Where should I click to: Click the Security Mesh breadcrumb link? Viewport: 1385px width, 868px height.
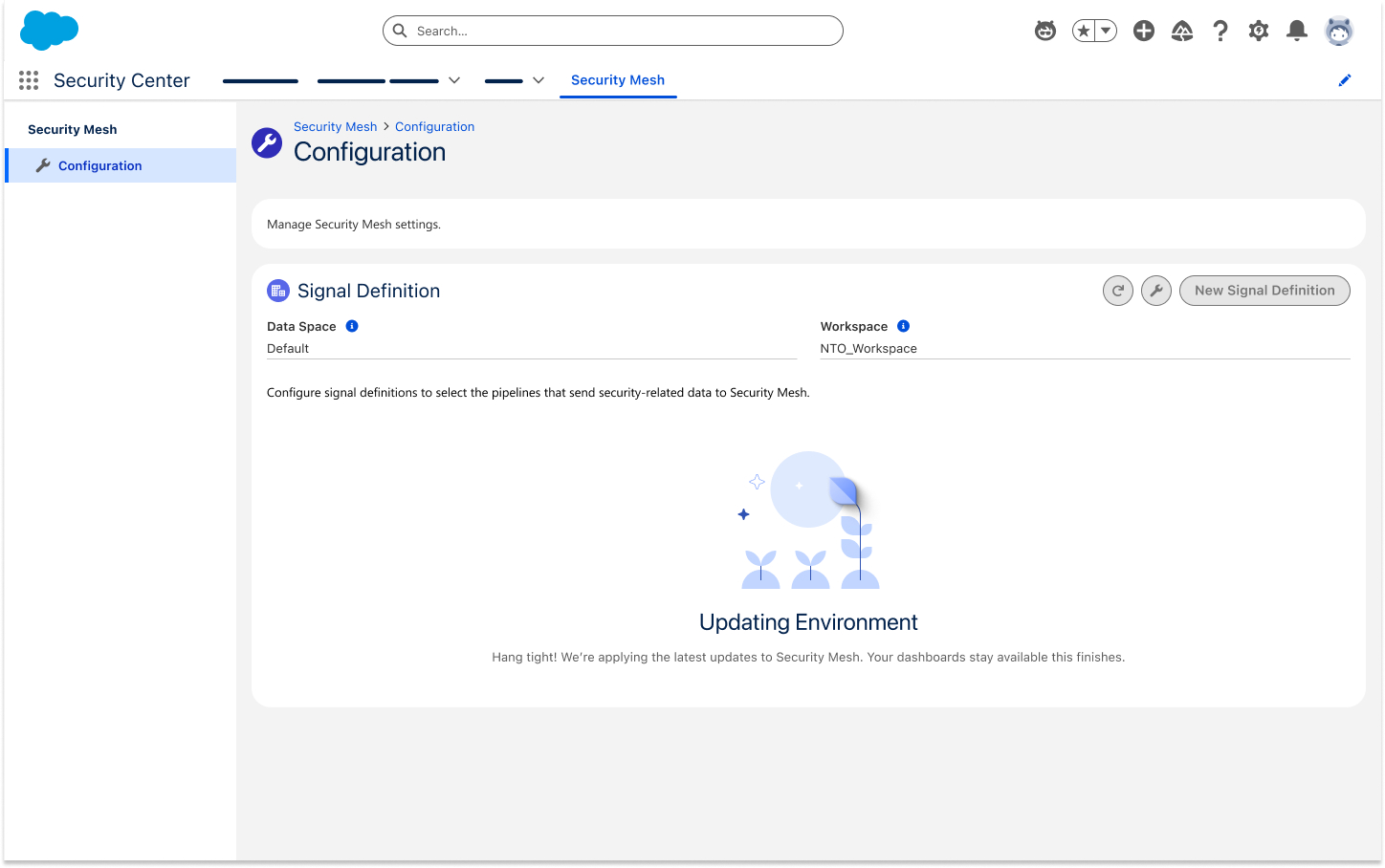(x=336, y=126)
